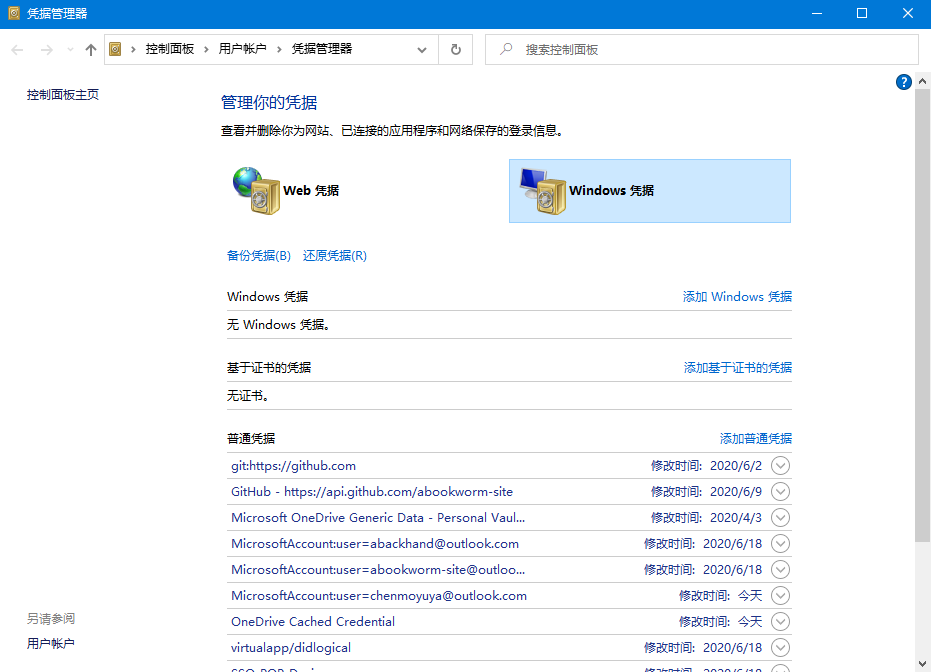
Task: Go up one level with up arrow
Action: 91,49
